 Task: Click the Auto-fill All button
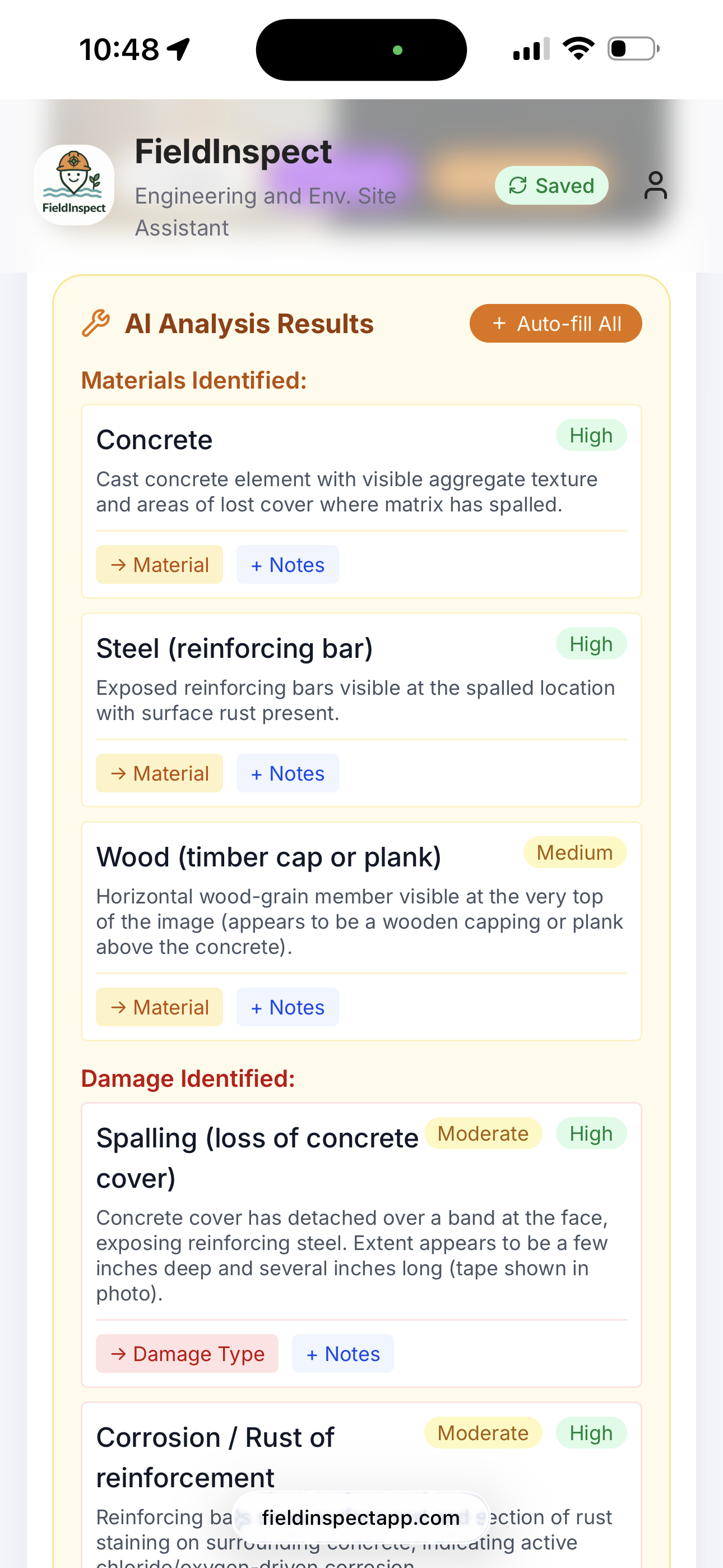tap(555, 323)
